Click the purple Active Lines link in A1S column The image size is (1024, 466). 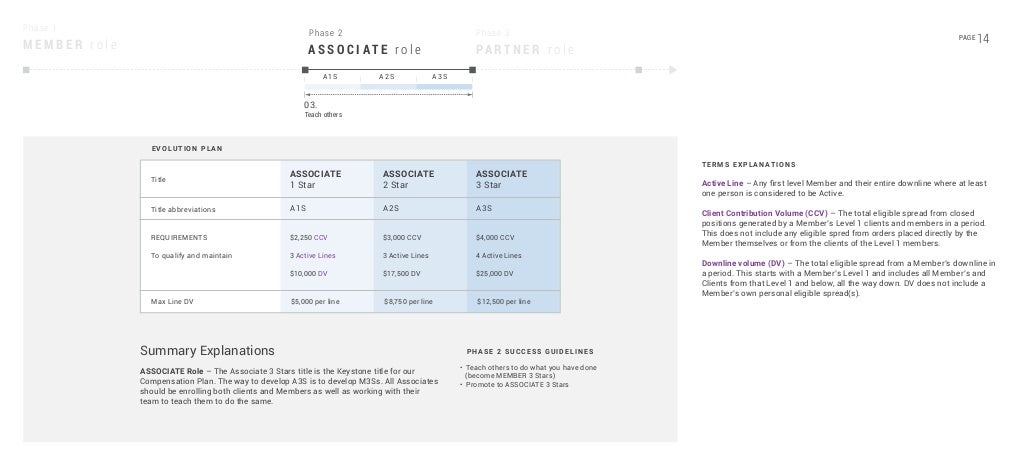point(312,256)
